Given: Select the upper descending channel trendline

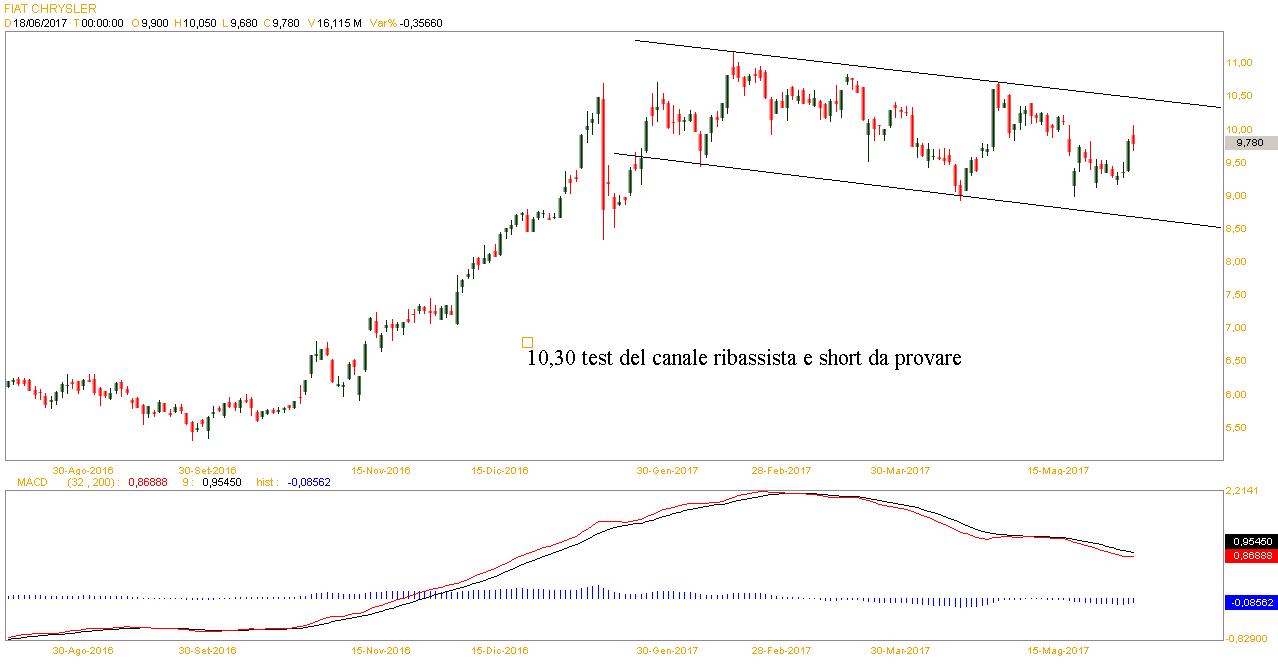Looking at the screenshot, I should point(900,70).
